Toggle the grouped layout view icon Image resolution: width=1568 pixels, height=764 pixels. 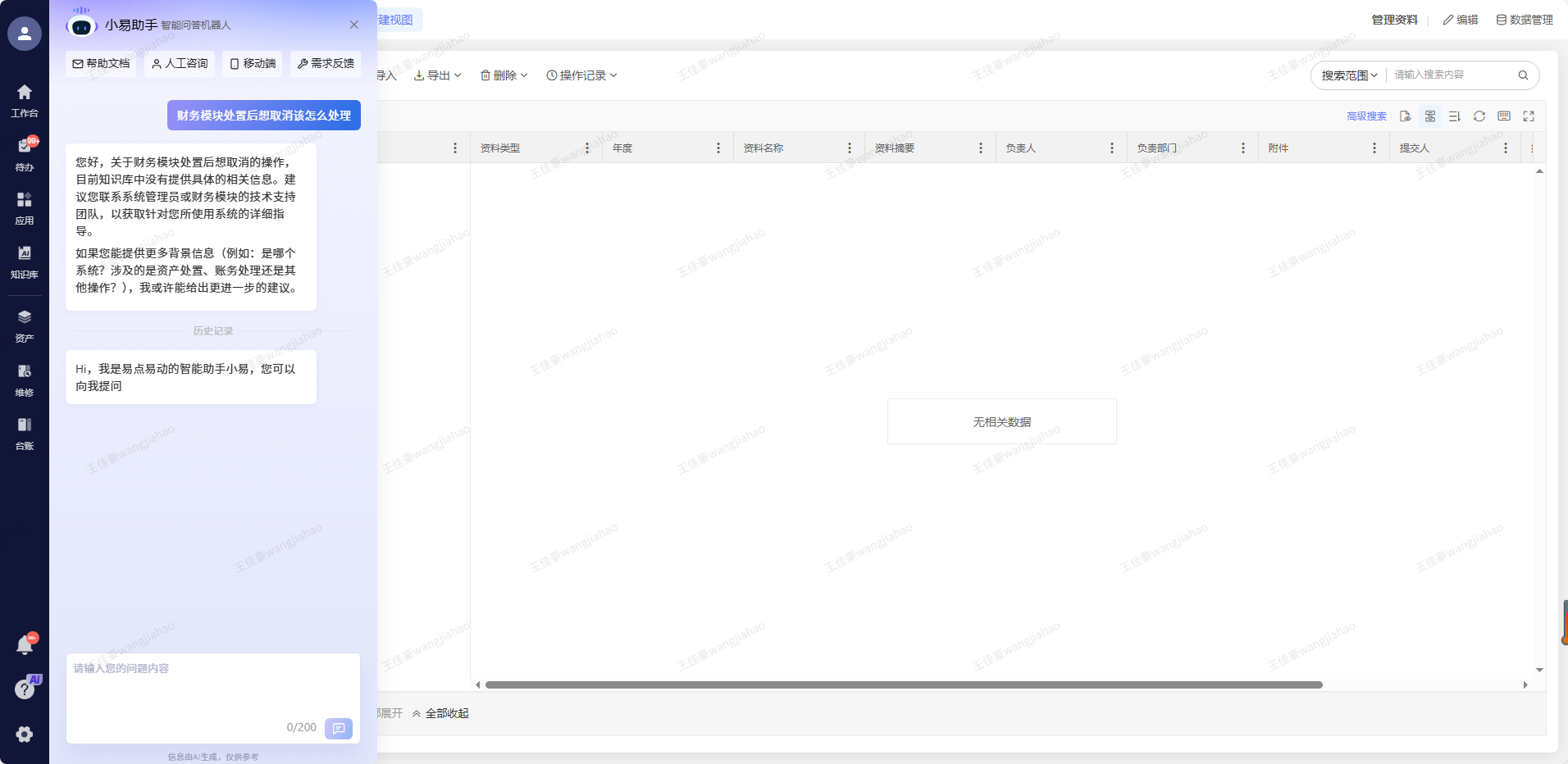point(1429,116)
